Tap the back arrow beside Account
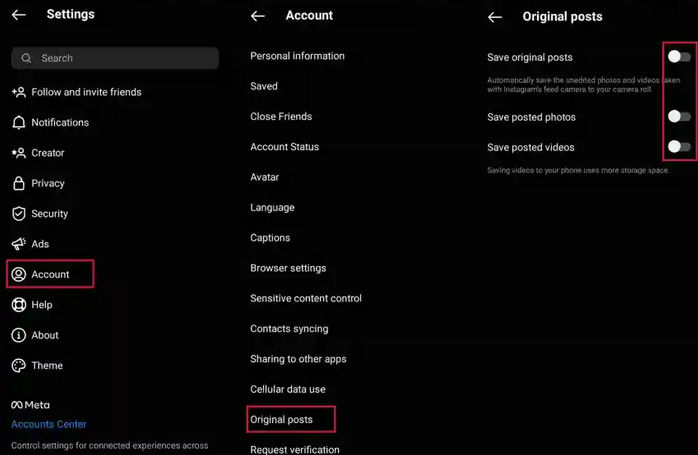The width and height of the screenshot is (698, 455). click(257, 16)
